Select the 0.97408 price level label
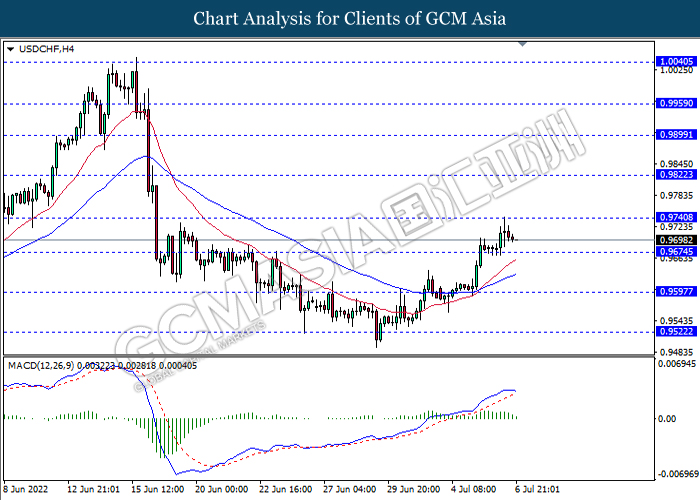 tap(676, 217)
